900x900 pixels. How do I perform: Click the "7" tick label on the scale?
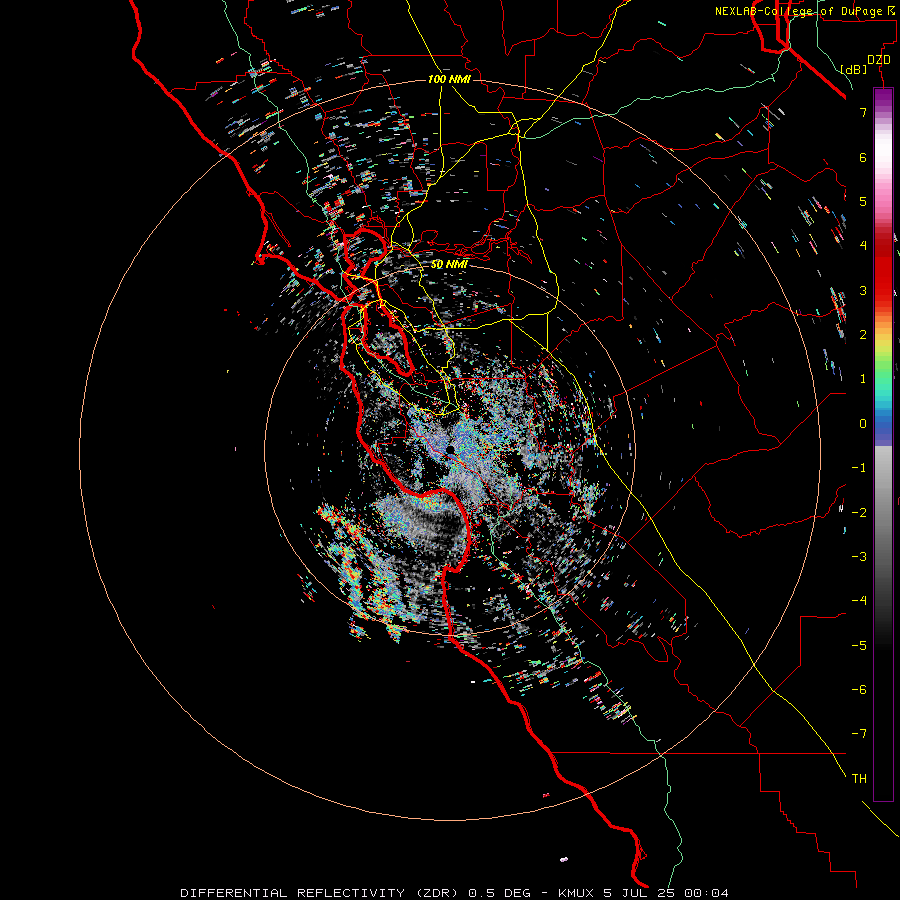(x=863, y=112)
